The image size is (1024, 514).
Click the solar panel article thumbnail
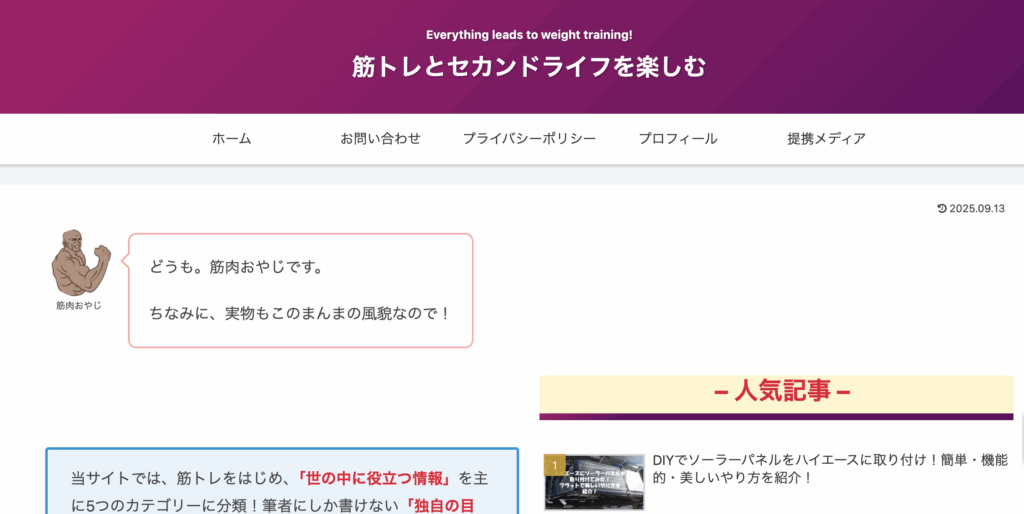594,482
